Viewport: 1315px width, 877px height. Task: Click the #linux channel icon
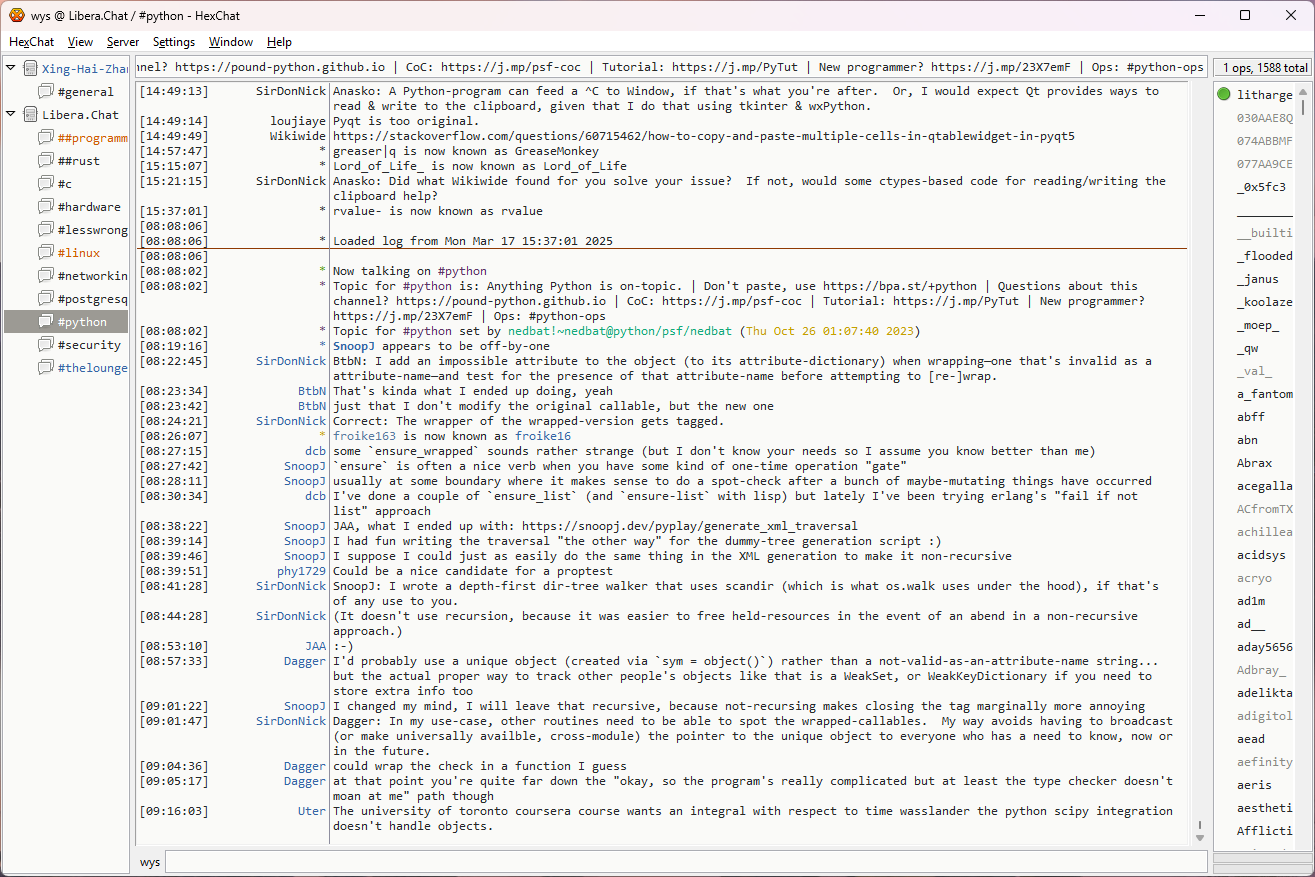pos(45,253)
